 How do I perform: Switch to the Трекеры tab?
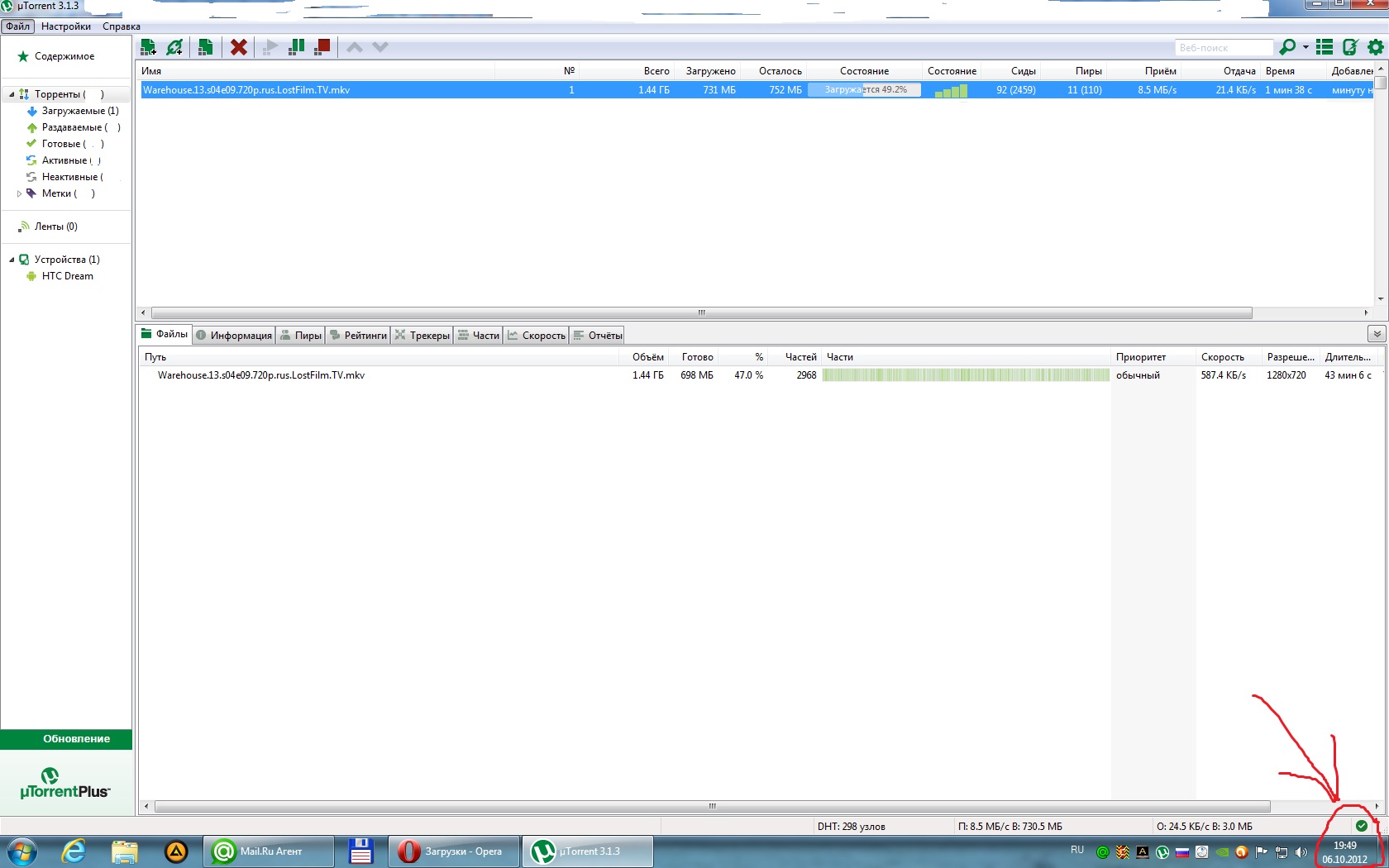[x=422, y=335]
